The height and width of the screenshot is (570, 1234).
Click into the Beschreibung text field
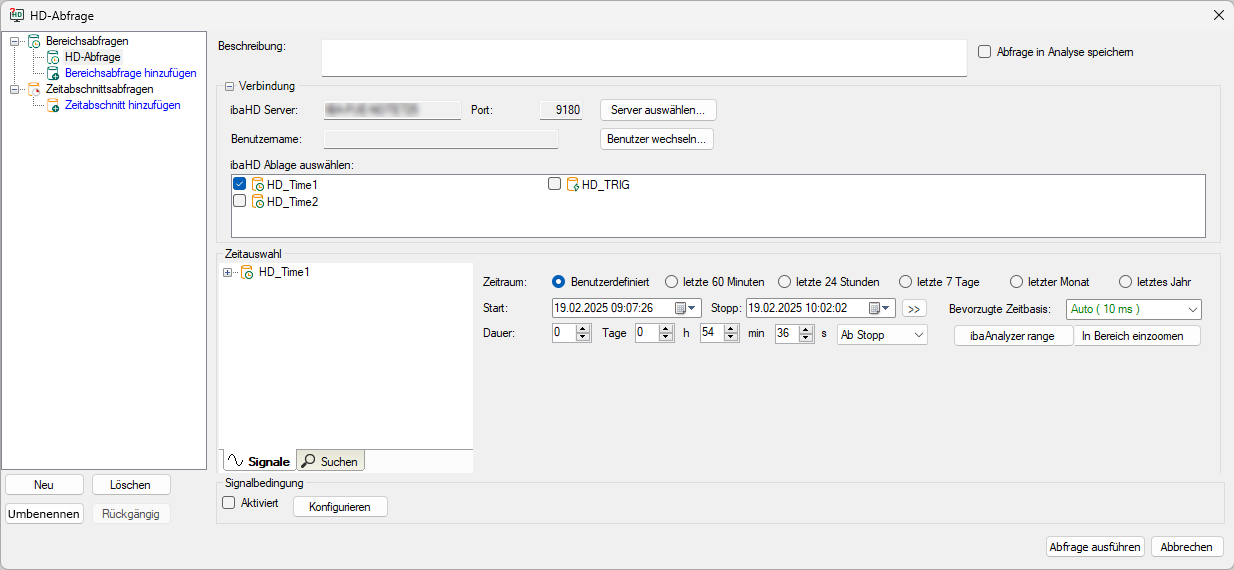(x=643, y=58)
